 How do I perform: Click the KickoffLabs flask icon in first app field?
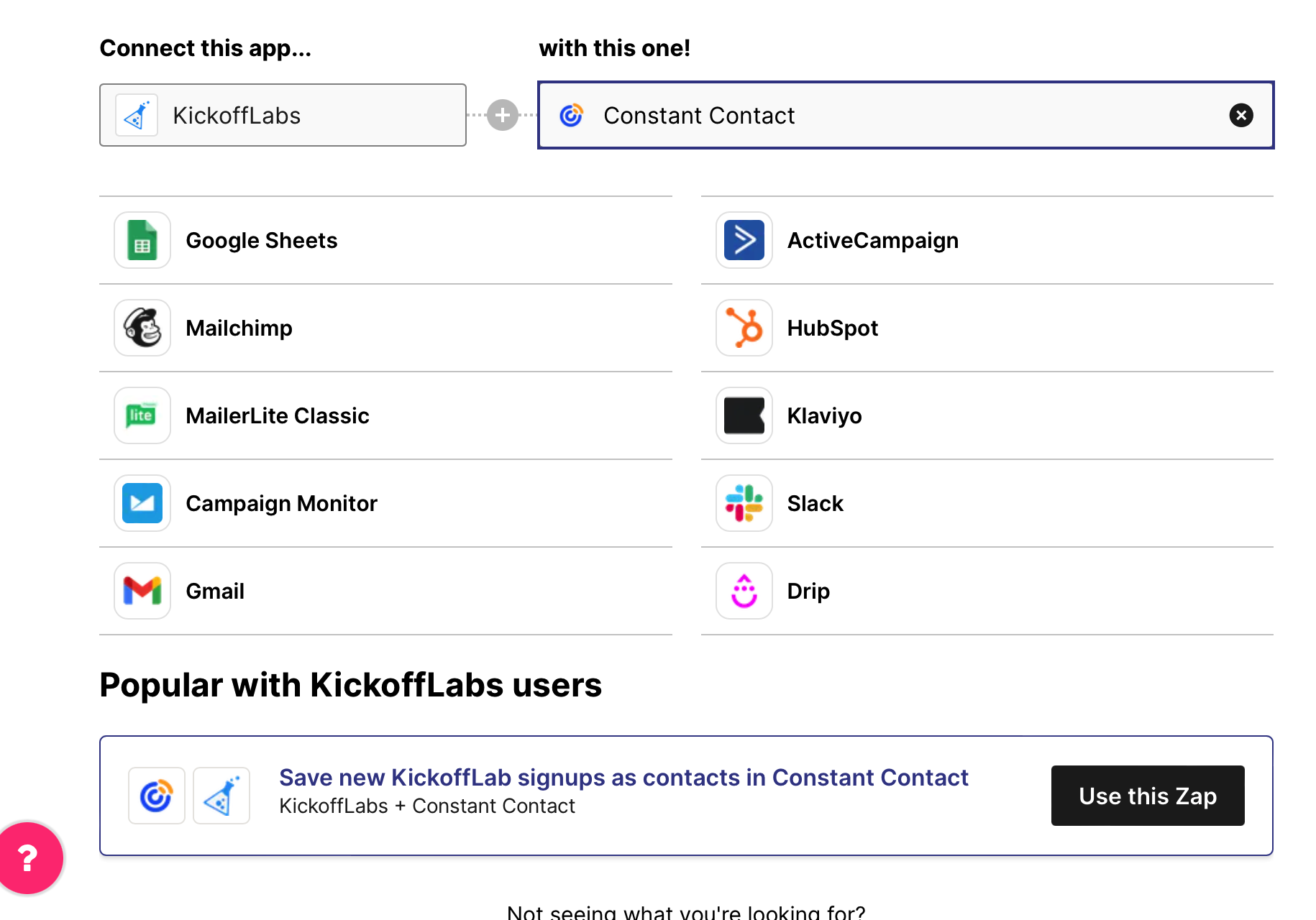137,115
